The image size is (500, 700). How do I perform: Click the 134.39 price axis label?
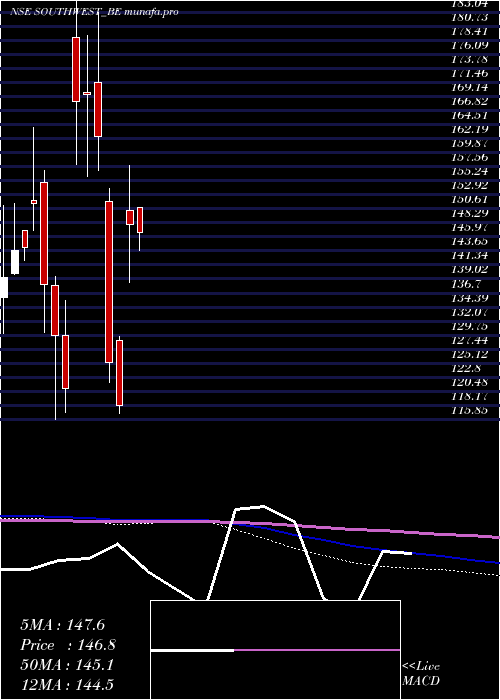[471, 298]
